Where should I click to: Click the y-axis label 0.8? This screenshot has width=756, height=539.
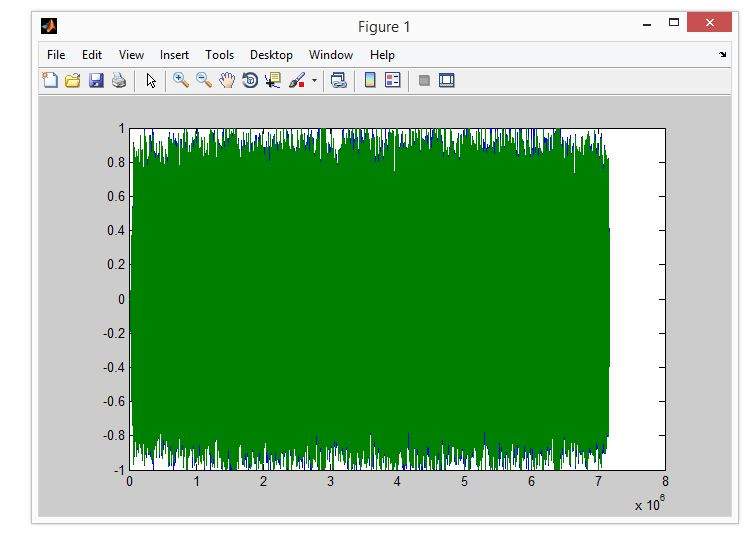(x=116, y=162)
